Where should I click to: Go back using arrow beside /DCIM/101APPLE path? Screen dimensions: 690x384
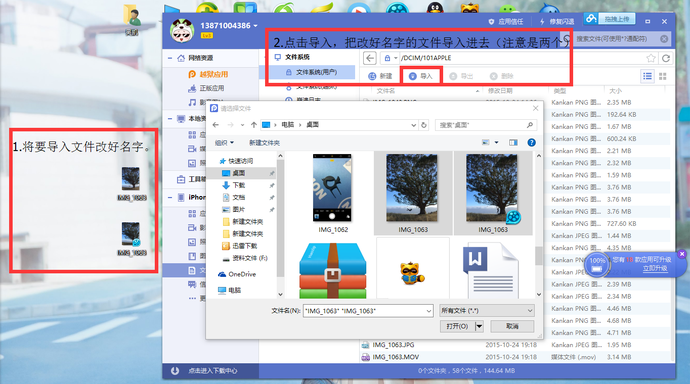[370, 58]
